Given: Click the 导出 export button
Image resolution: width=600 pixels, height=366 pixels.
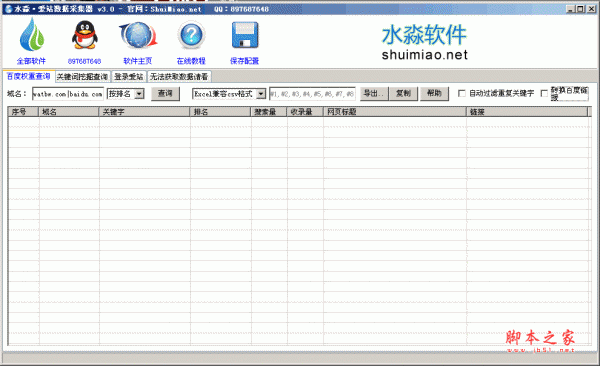Looking at the screenshot, I should tap(374, 93).
